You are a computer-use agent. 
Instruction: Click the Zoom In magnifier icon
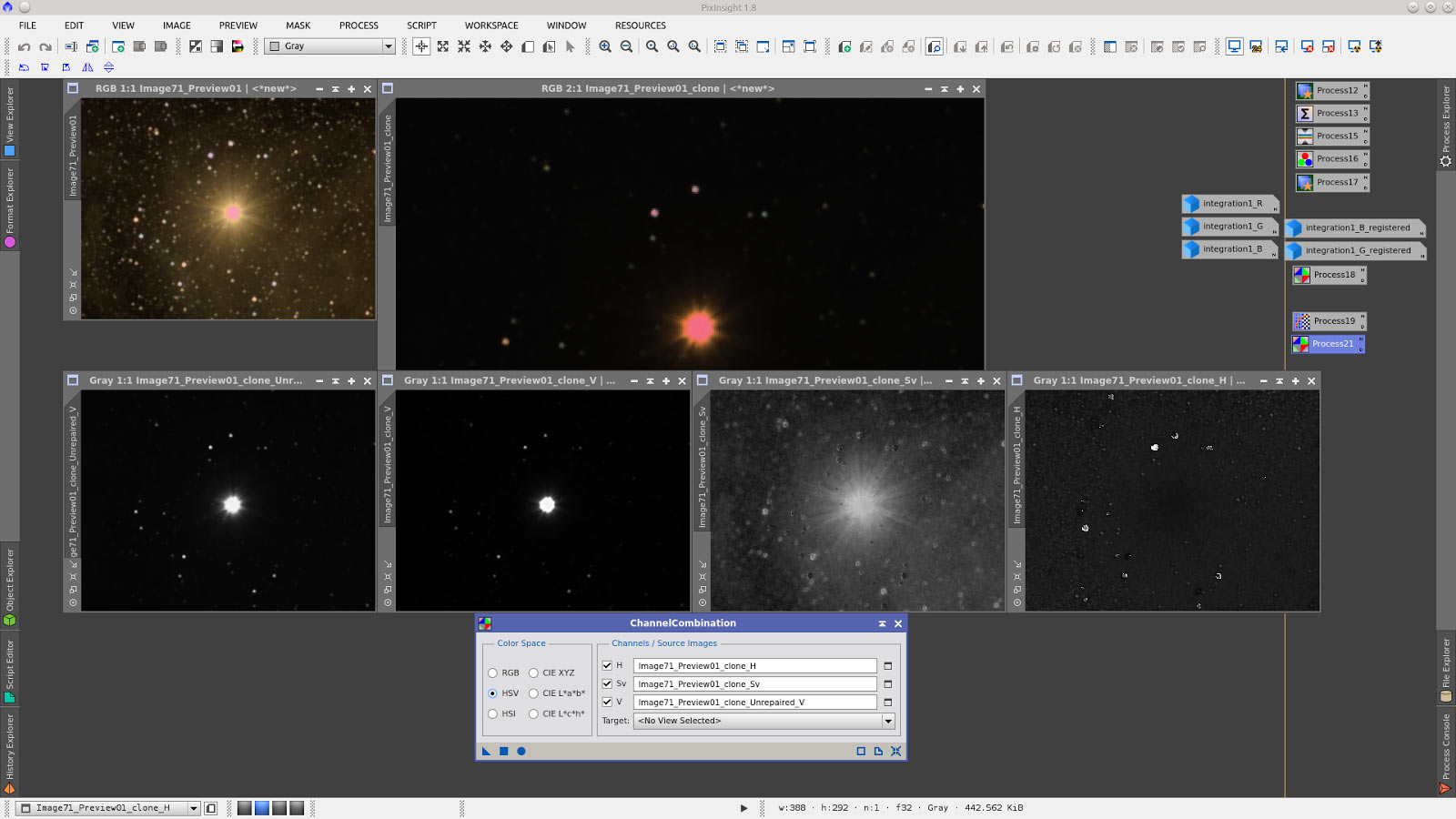[605, 46]
